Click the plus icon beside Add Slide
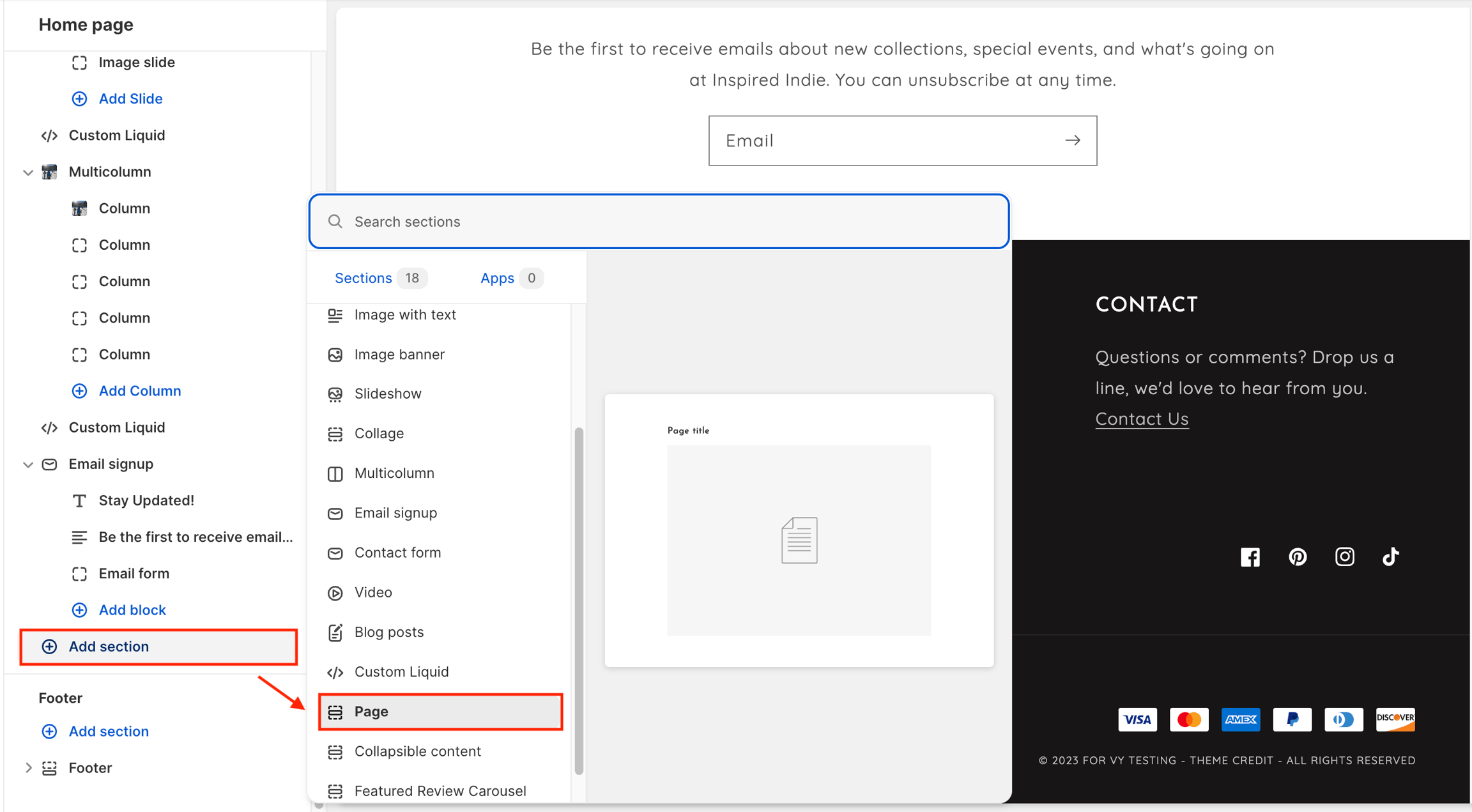 [x=79, y=98]
